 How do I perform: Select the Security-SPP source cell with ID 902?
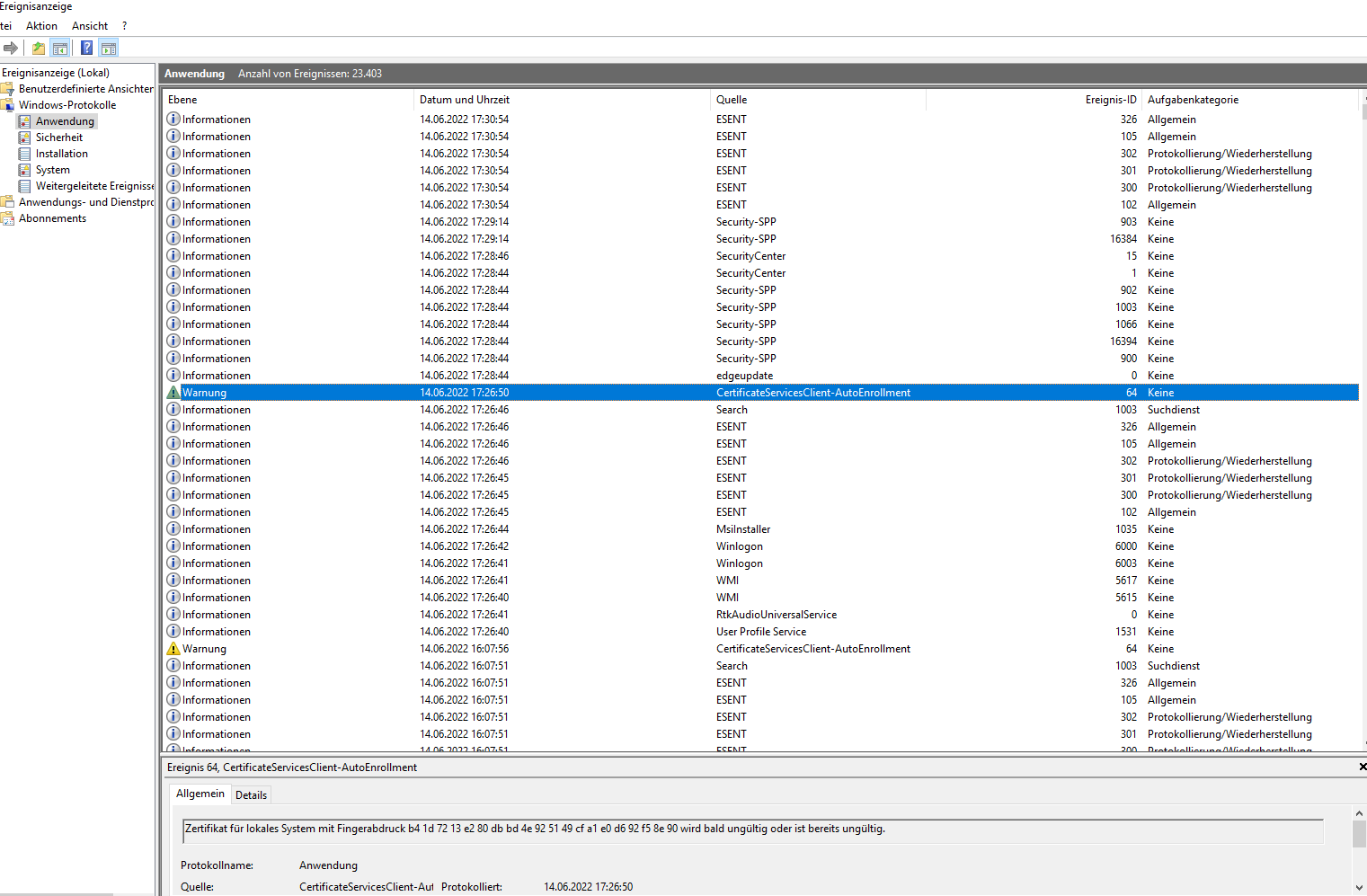[x=746, y=290]
